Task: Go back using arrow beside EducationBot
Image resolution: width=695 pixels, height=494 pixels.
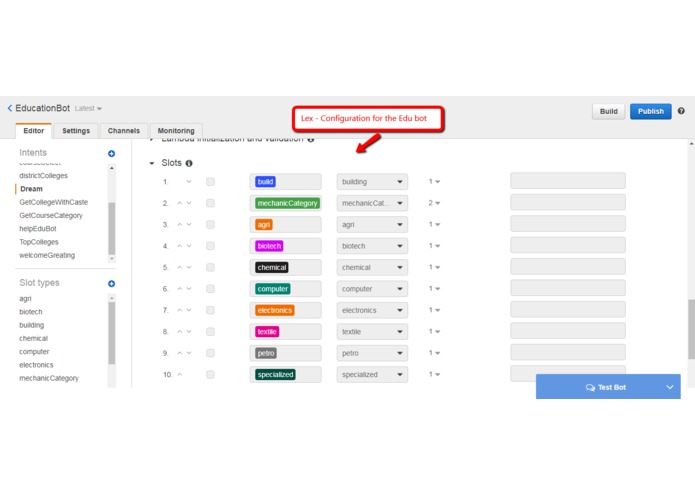Action: (x=10, y=108)
